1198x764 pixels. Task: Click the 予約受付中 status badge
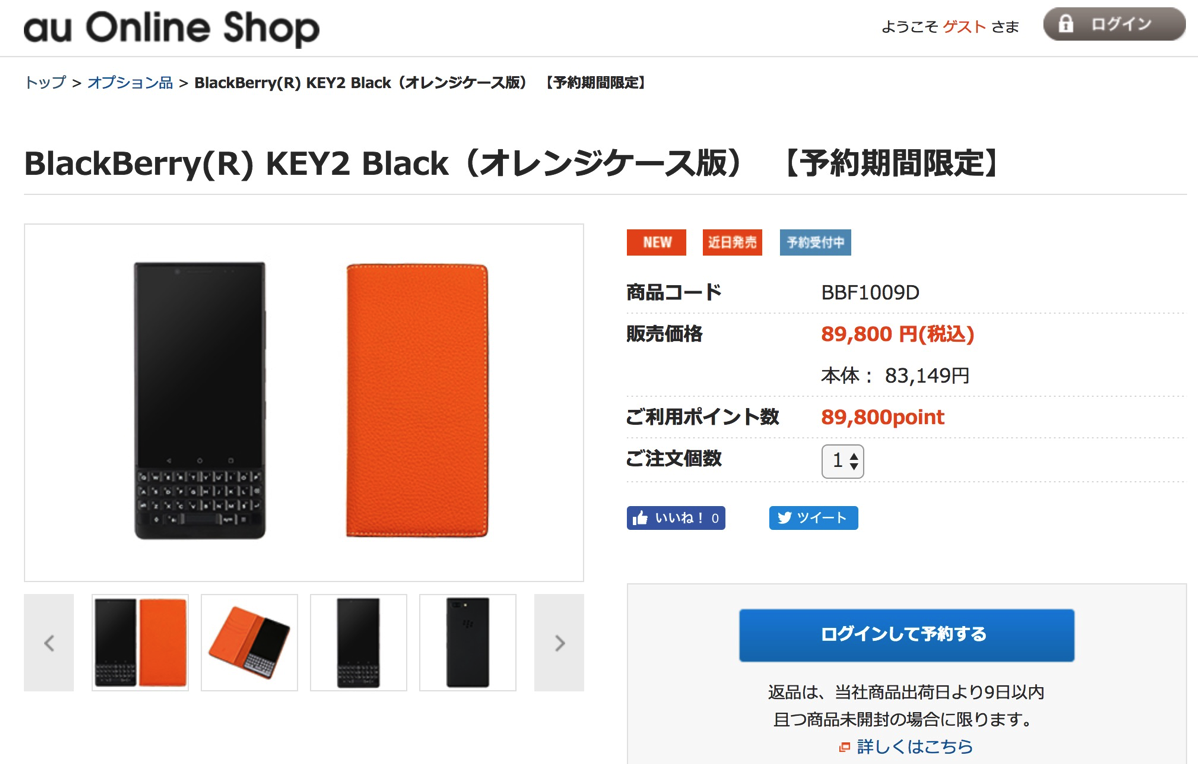pos(815,242)
